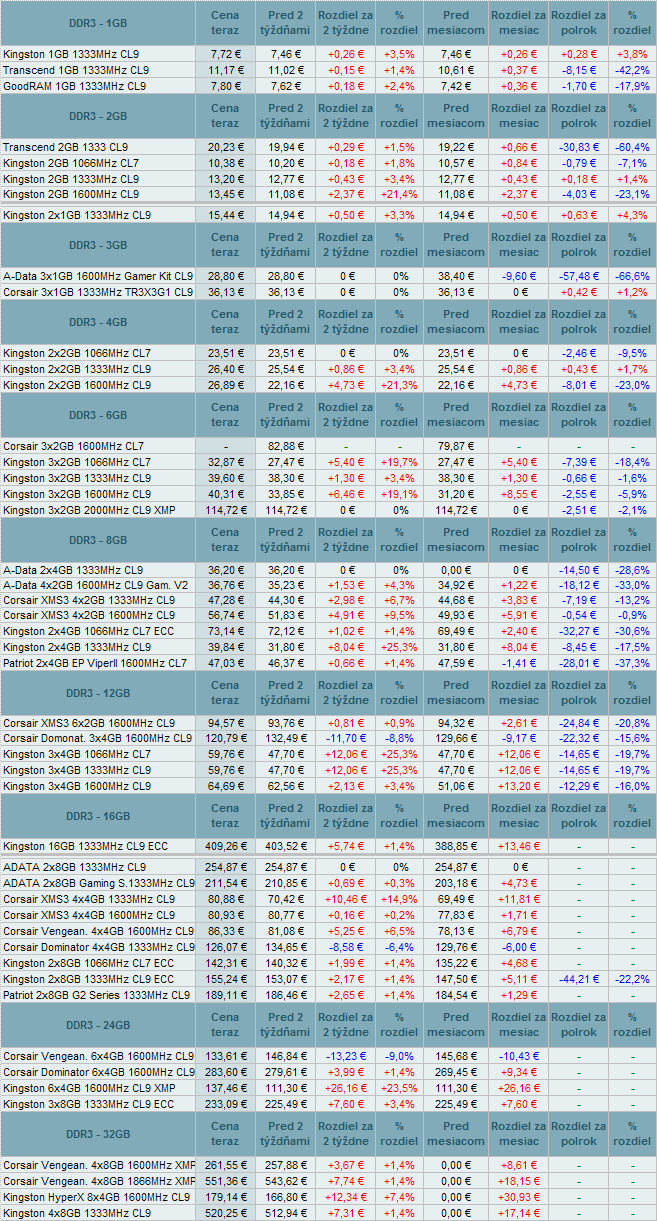Click the DDR3 - 32GB section header
657x1221 pixels.
click(97, 1135)
